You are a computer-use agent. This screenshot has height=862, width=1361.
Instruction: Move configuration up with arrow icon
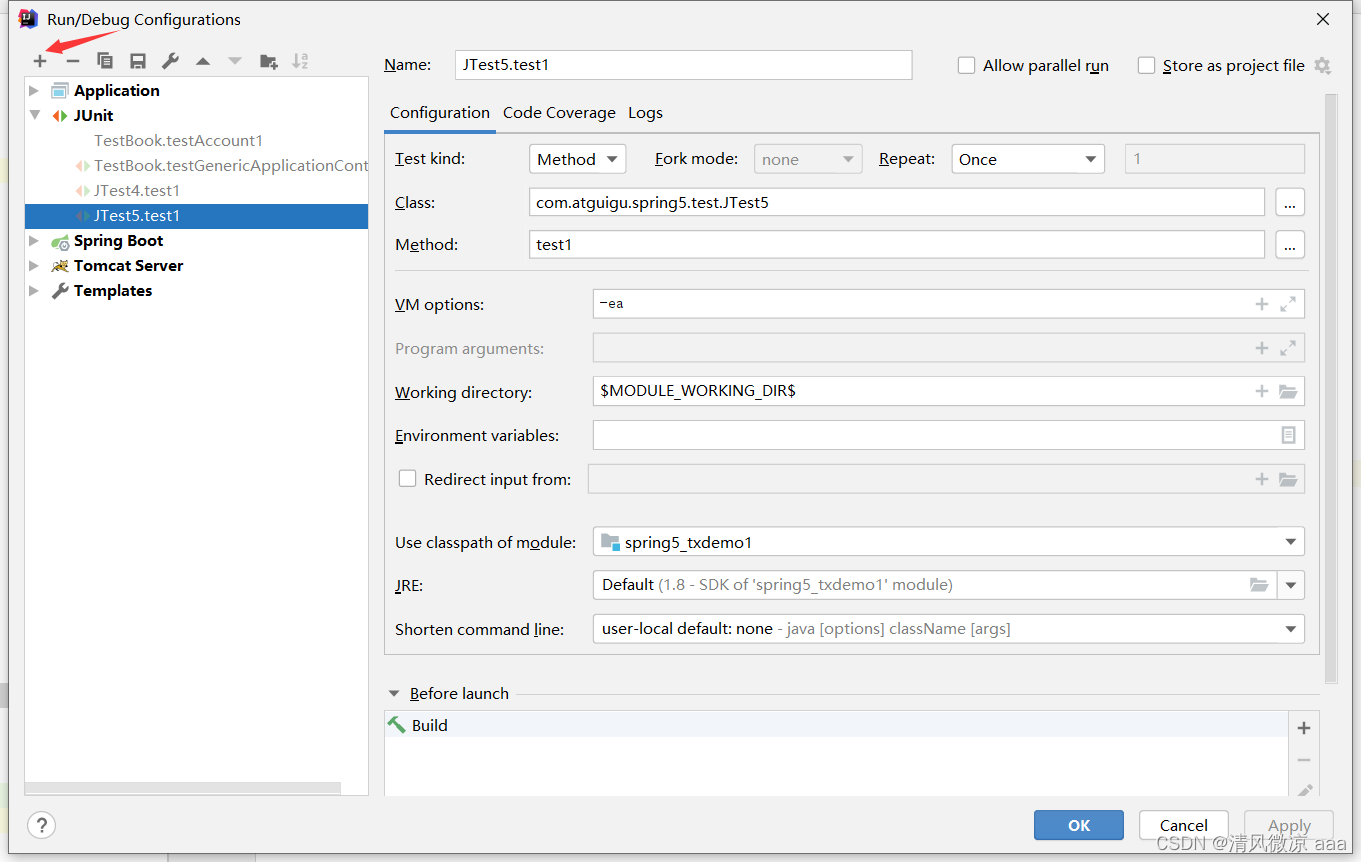pos(203,61)
